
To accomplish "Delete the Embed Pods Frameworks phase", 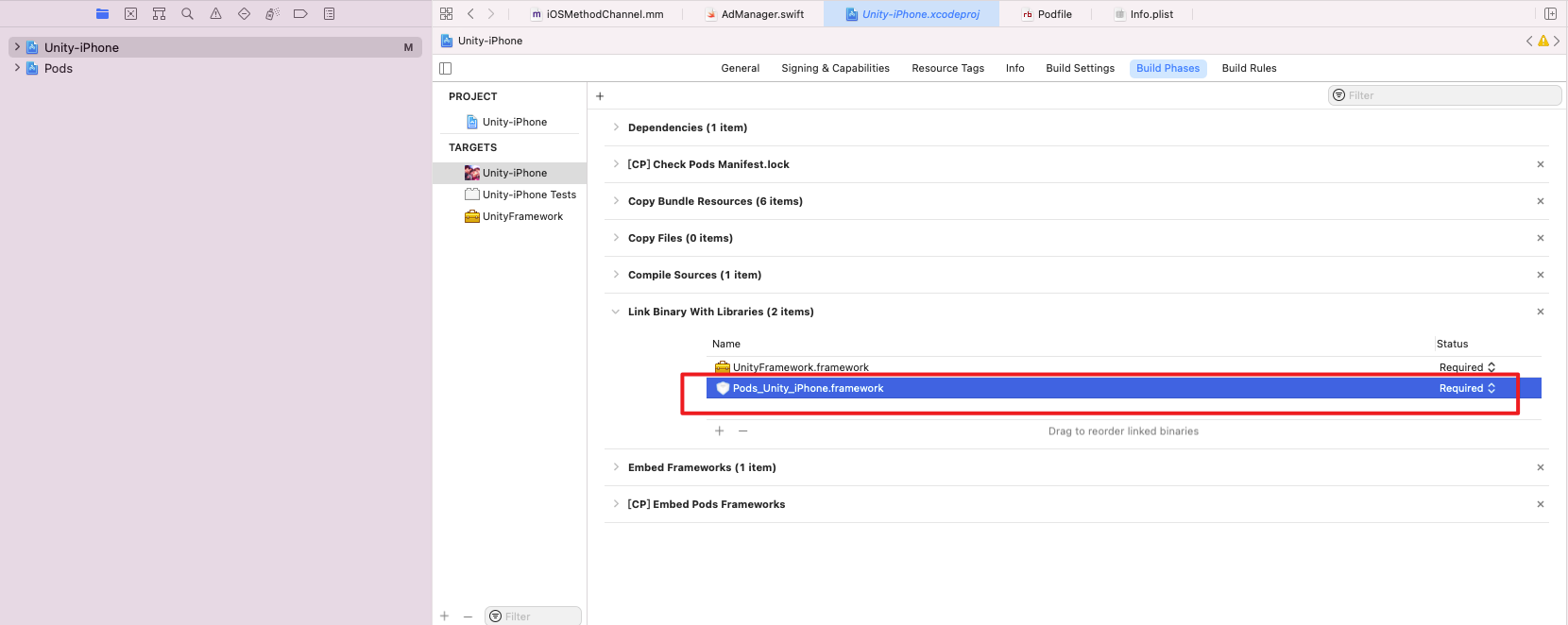I will (1541, 504).
